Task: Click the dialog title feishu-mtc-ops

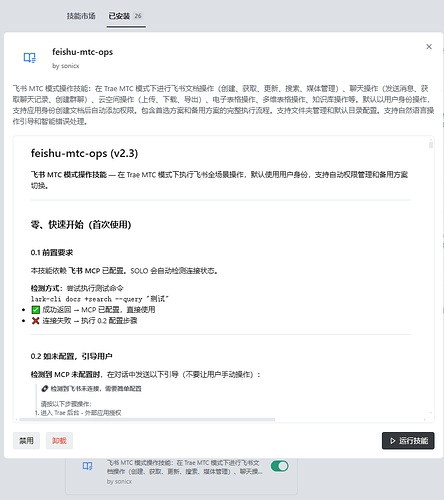Action: [x=82, y=52]
